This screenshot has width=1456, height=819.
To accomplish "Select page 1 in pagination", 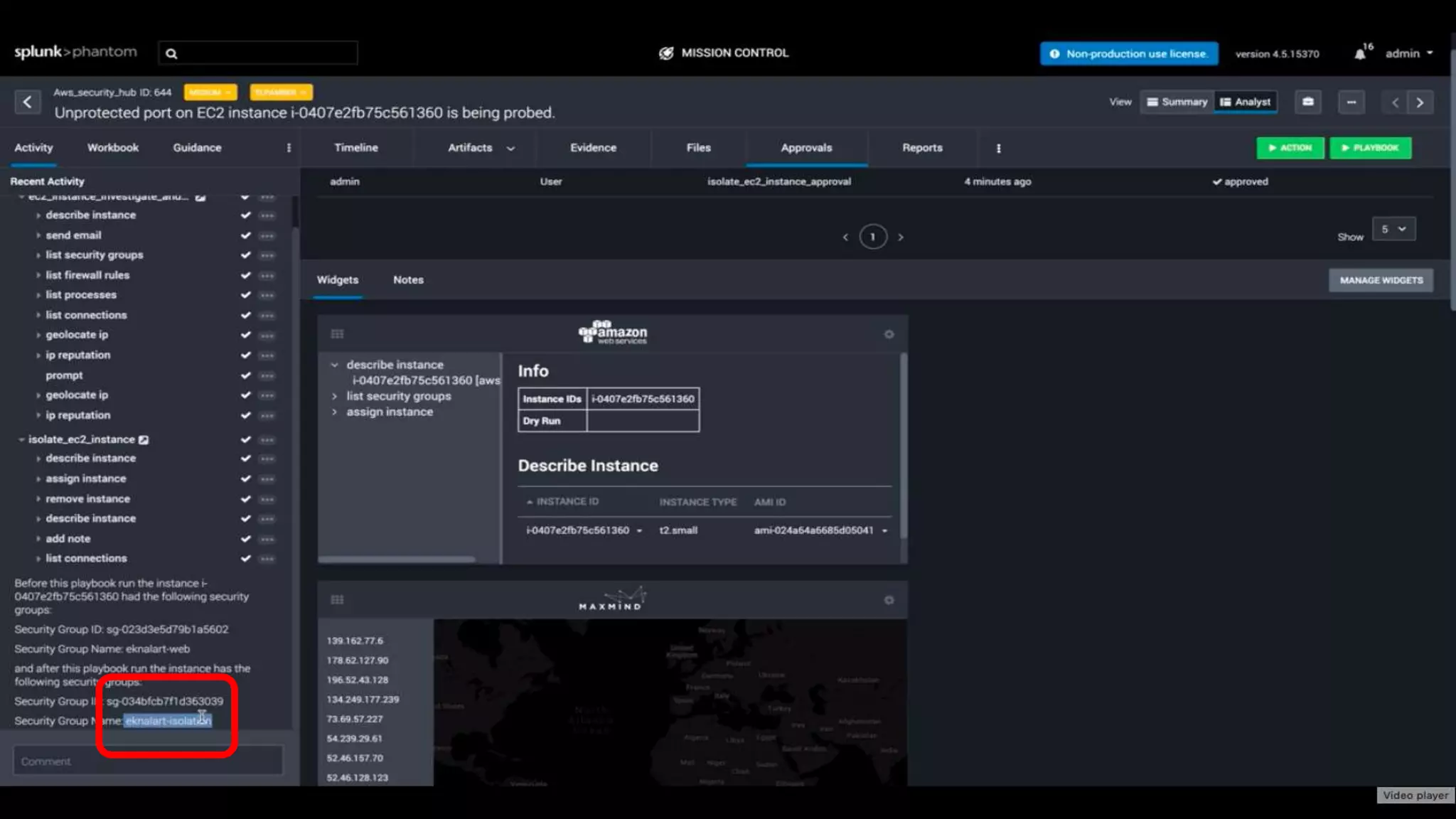I will point(872,237).
